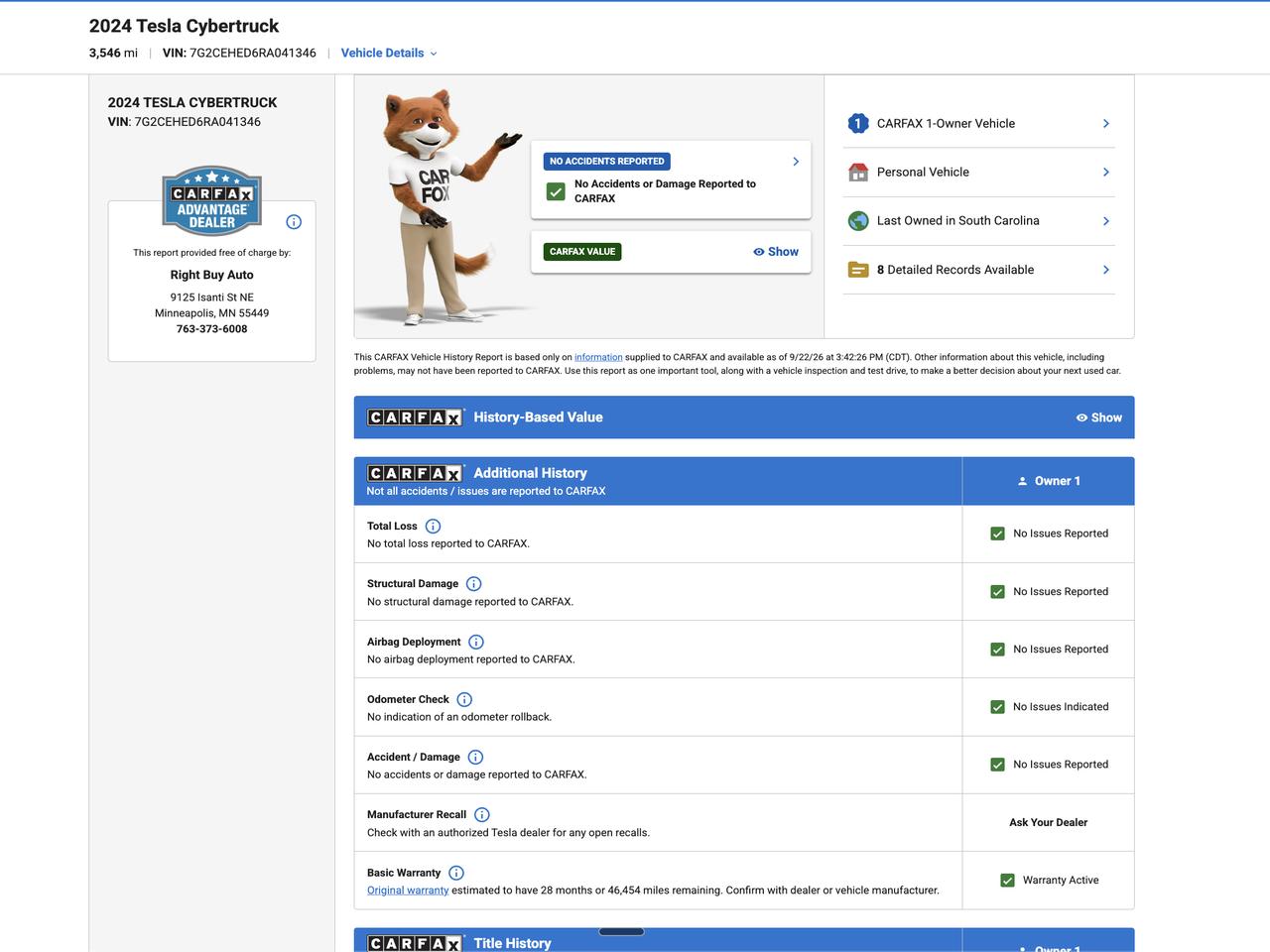Screen dimensions: 1270x952
Task: Open Accident / Damage info icon
Action: [475, 758]
